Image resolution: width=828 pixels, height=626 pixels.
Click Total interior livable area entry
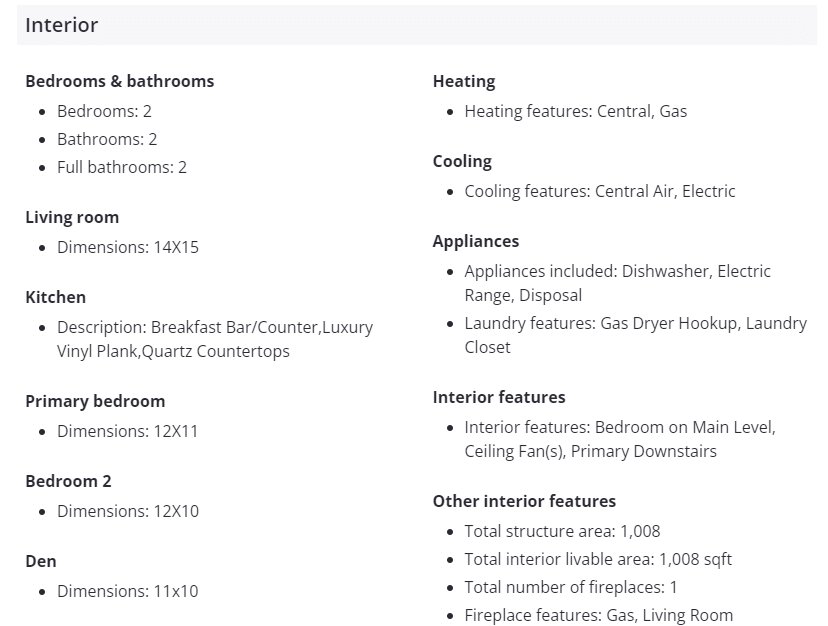(x=598, y=559)
